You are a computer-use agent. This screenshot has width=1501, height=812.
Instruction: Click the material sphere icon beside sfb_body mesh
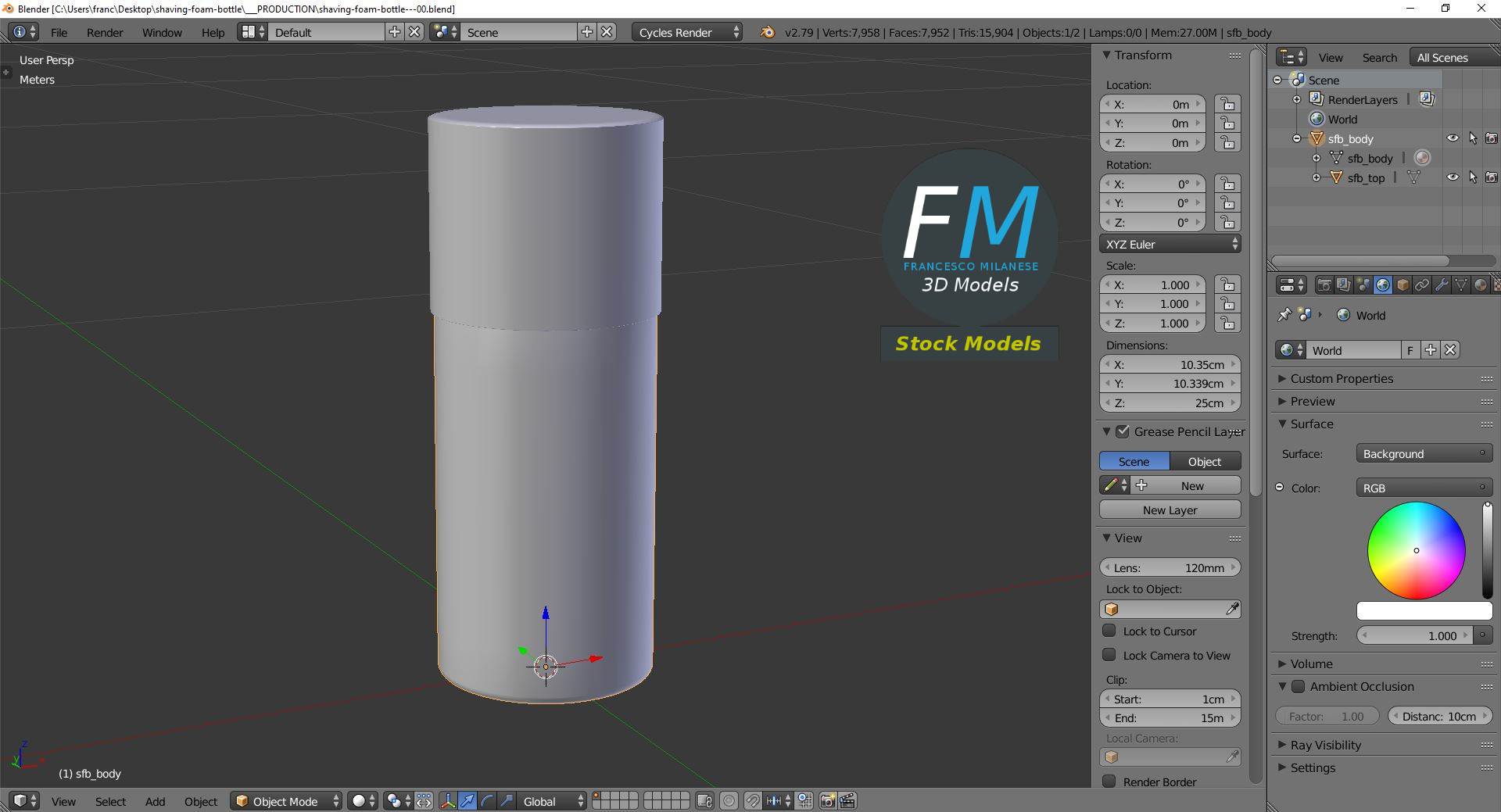[1422, 158]
